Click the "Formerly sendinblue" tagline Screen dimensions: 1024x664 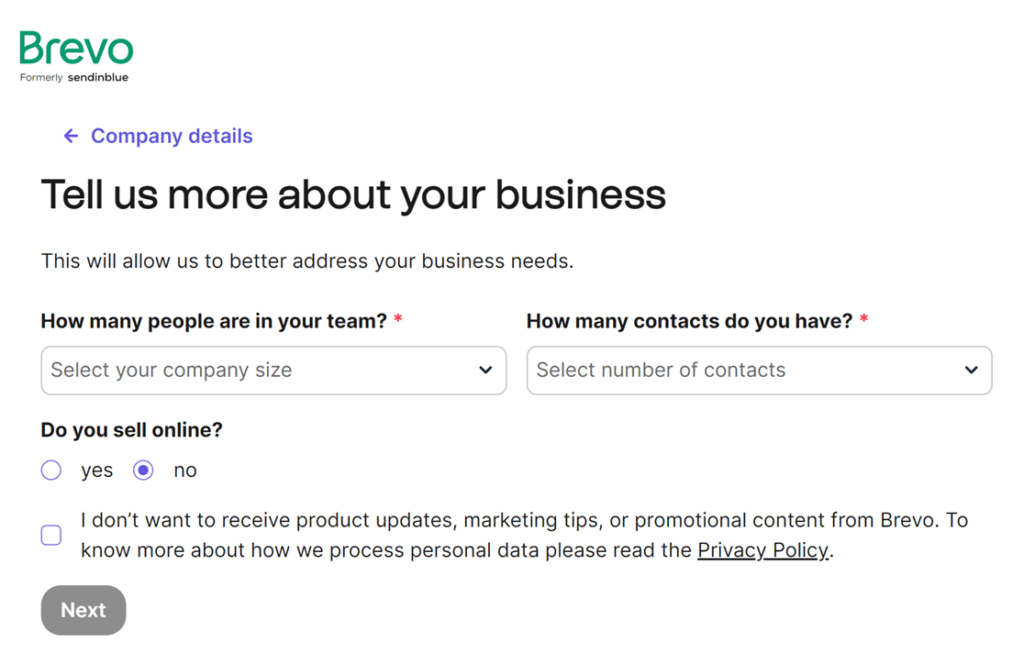(x=74, y=78)
